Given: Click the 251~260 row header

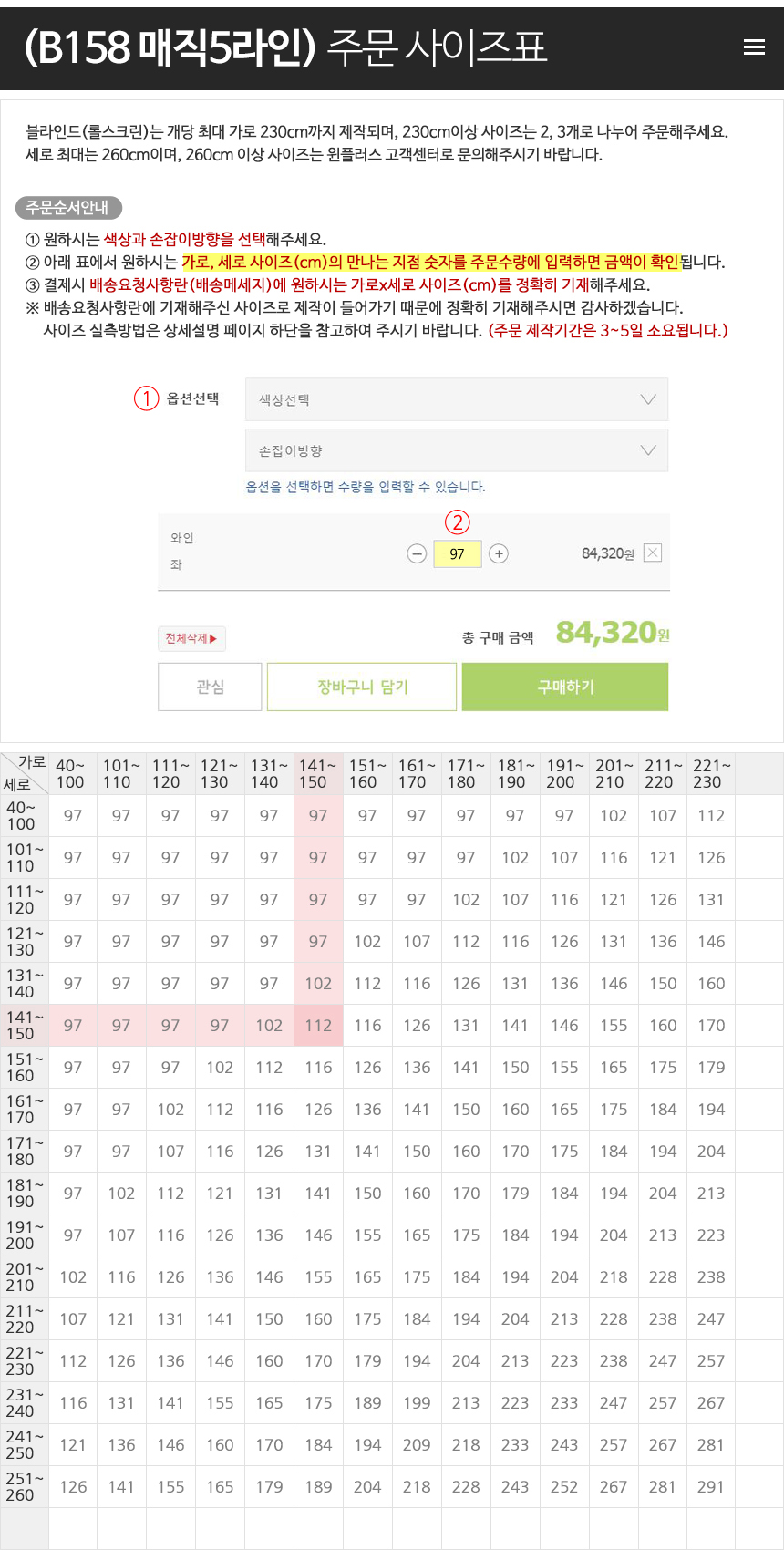Looking at the screenshot, I should coord(23,1487).
